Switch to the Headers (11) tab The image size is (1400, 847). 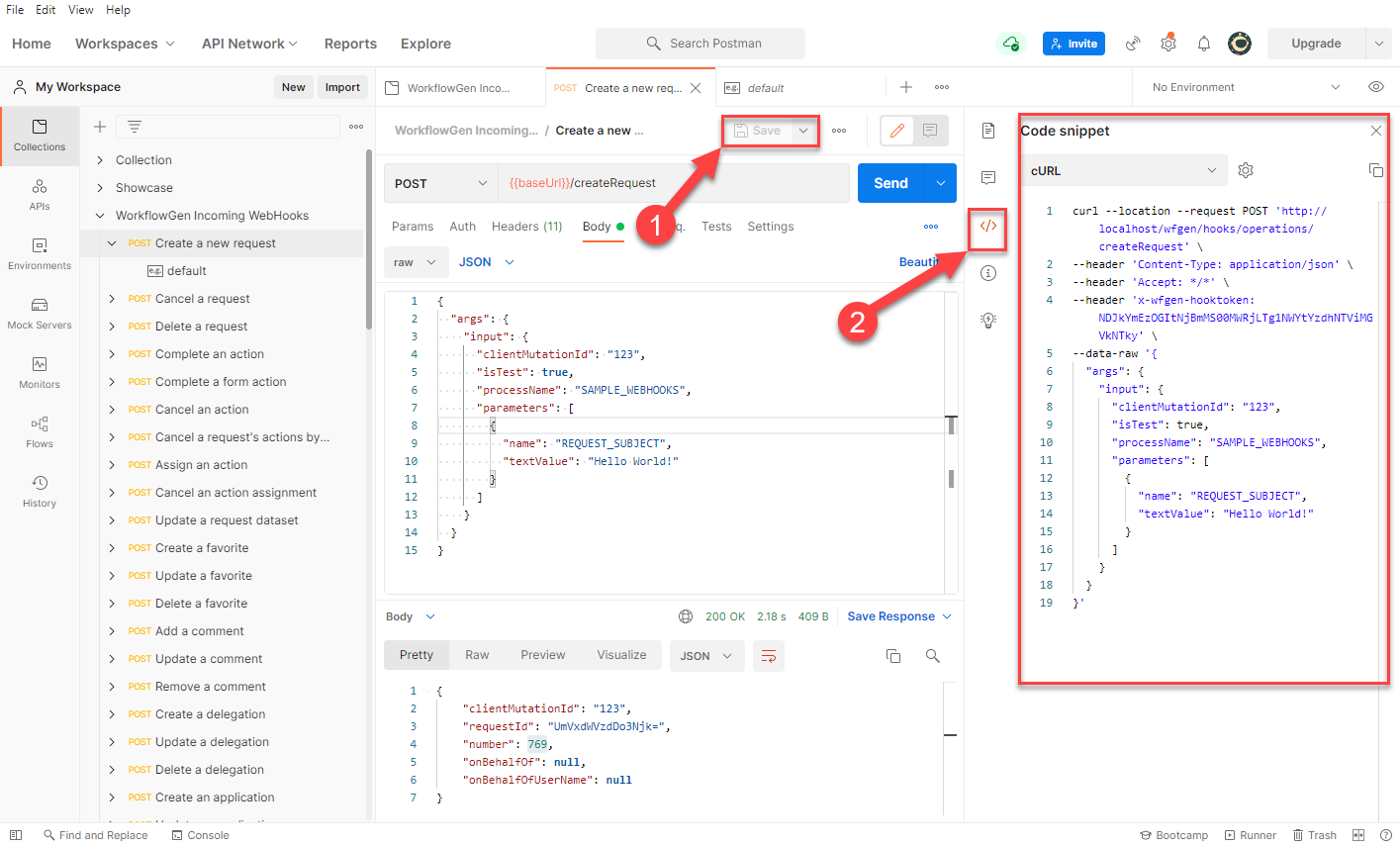(x=526, y=227)
